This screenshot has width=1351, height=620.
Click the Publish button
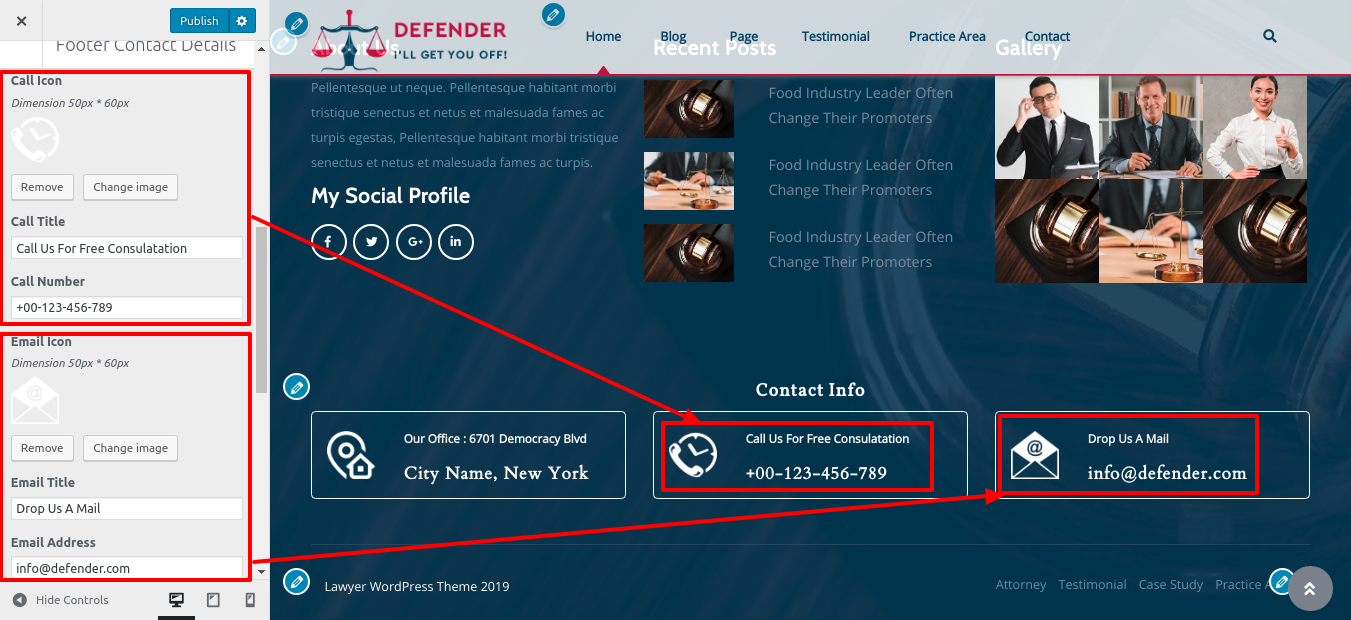tap(199, 21)
